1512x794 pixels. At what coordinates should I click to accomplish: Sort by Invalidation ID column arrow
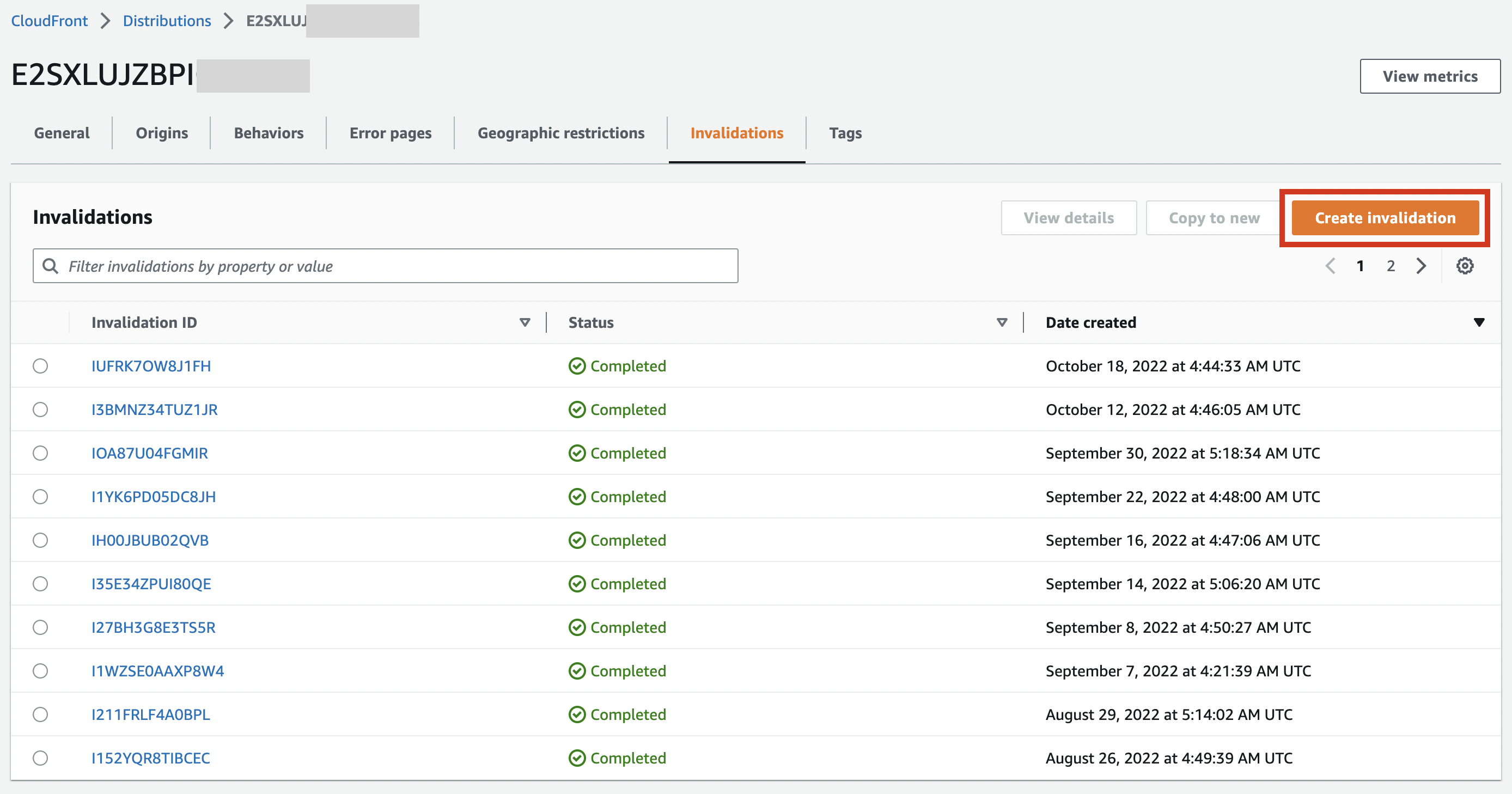pyautogui.click(x=525, y=322)
